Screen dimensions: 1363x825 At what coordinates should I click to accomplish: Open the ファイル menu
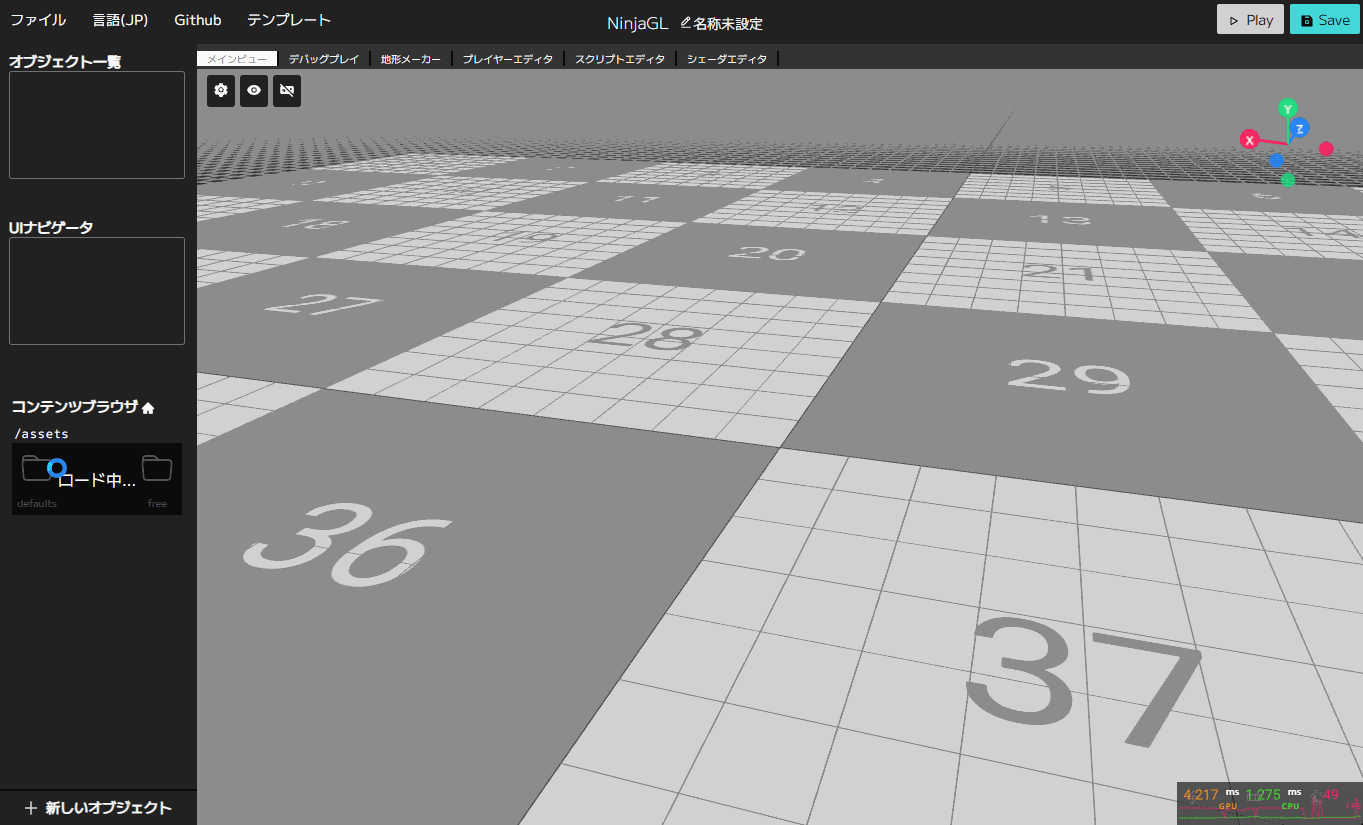click(38, 19)
